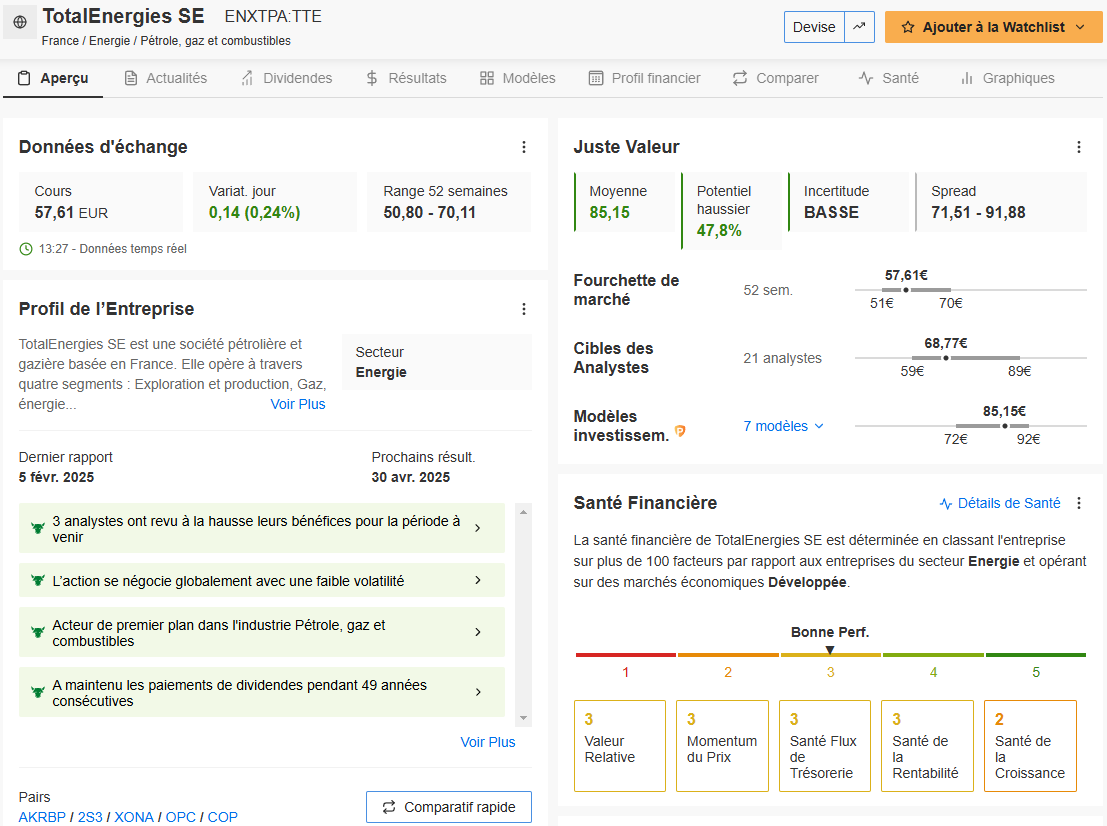The image size is (1107, 826).
Task: Click the Devise button
Action: [x=814, y=27]
